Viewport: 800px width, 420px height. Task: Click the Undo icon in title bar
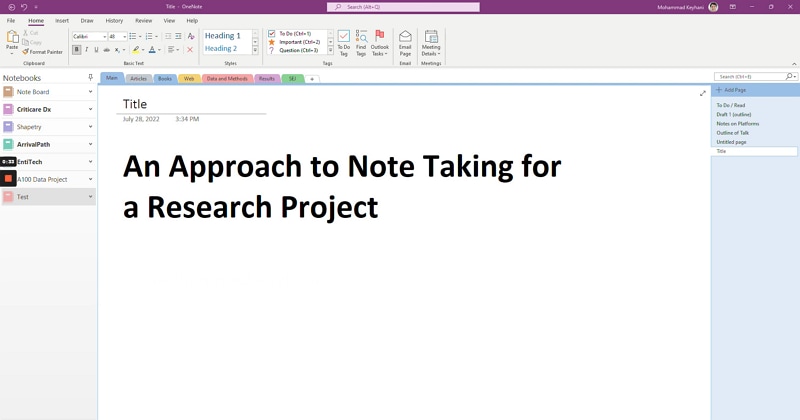[23, 7]
